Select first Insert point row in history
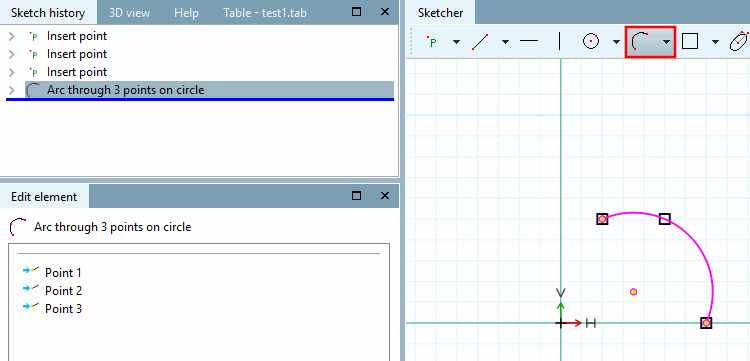Image resolution: width=750 pixels, height=361 pixels. (x=210, y=36)
